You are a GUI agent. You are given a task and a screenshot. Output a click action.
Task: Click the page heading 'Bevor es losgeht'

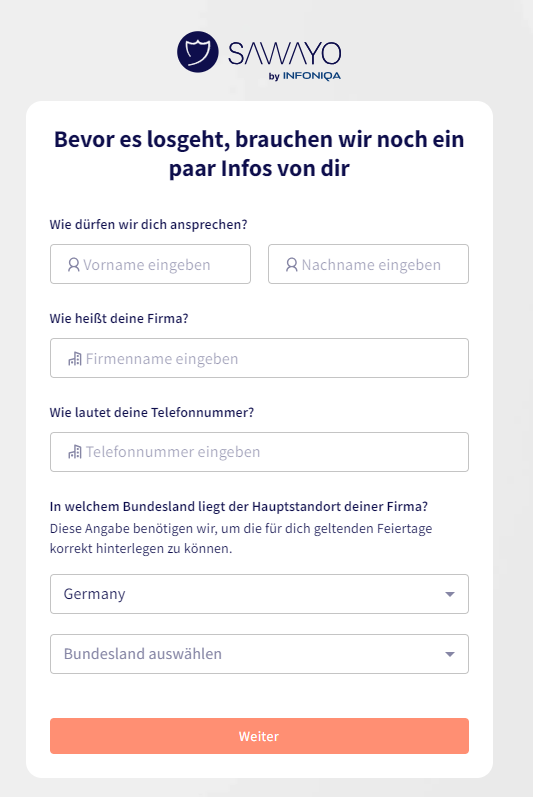pyautogui.click(x=259, y=154)
